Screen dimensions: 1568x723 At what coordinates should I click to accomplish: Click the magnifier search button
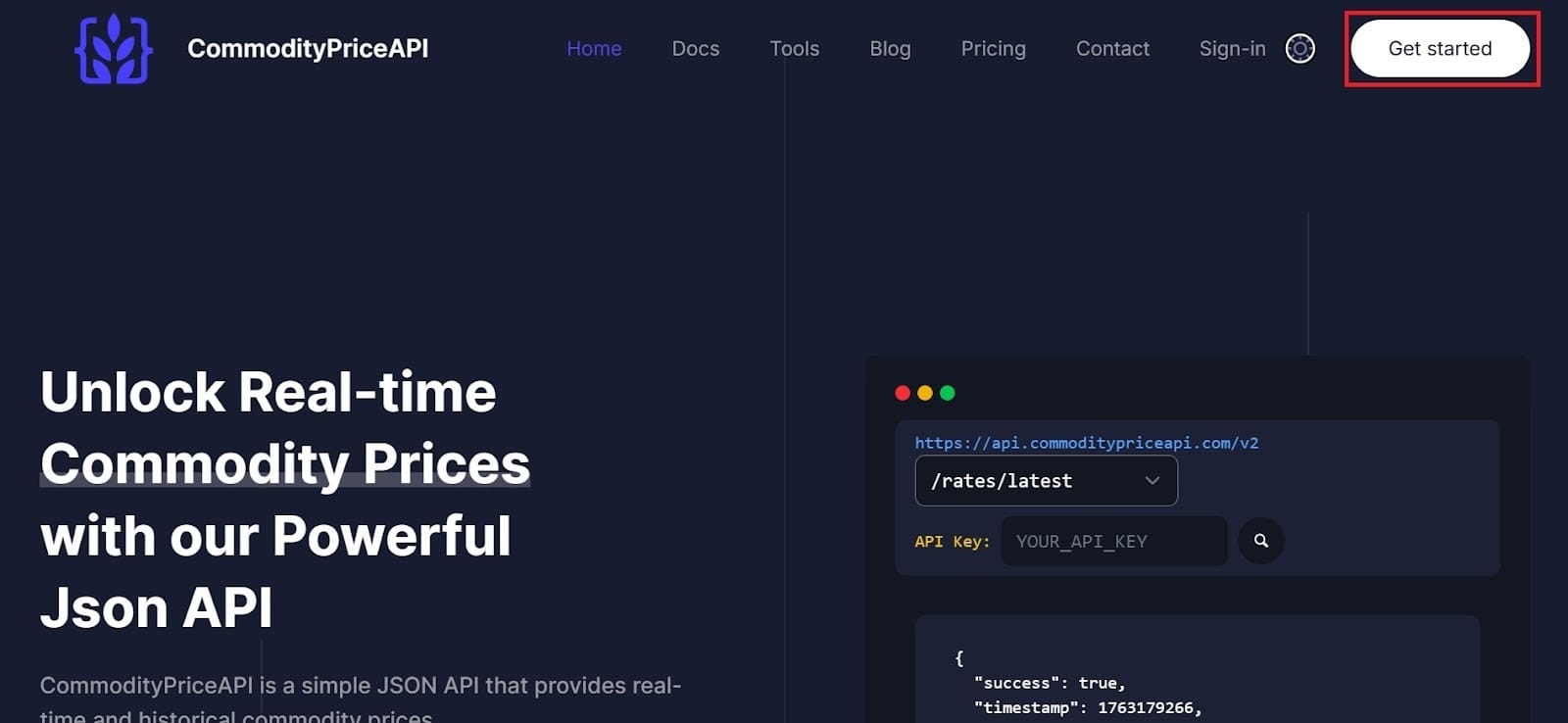click(1261, 541)
